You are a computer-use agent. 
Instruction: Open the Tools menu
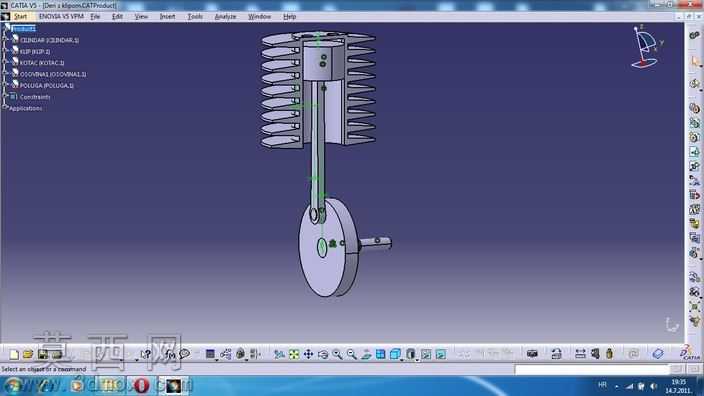[195, 17]
